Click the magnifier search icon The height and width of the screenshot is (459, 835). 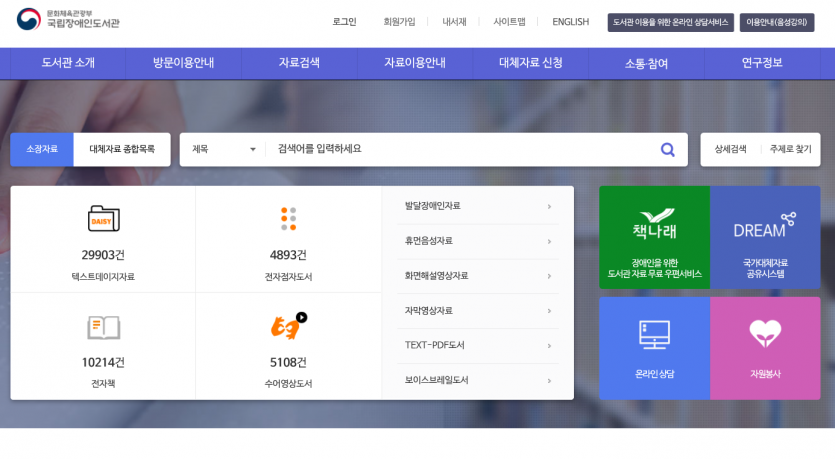667,150
